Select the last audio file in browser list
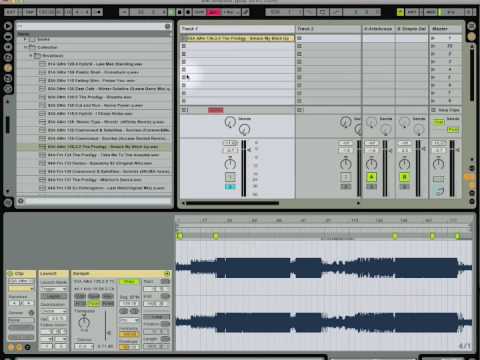Viewport: 480px width, 360px height. 94,188
